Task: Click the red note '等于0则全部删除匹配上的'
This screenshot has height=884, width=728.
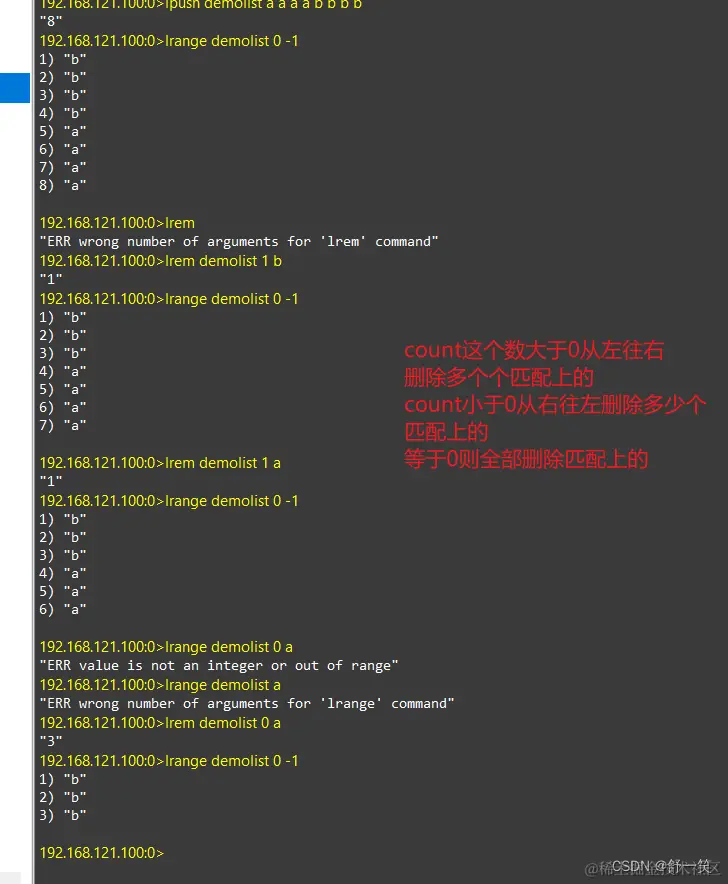Action: [x=526, y=459]
